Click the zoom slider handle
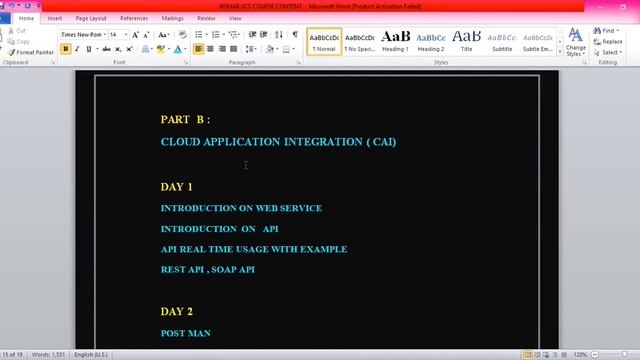The image size is (640, 360). pyautogui.click(x=624, y=355)
